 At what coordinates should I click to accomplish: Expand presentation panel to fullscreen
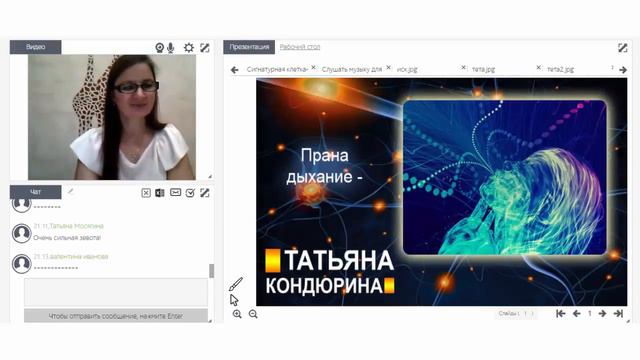click(x=622, y=48)
